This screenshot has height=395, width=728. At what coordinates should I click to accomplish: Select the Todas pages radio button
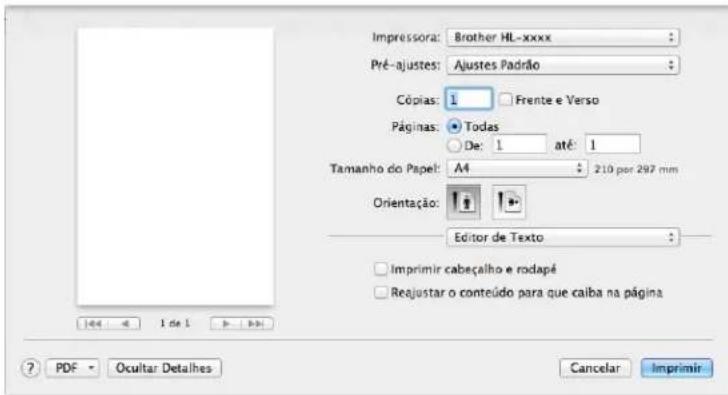454,126
